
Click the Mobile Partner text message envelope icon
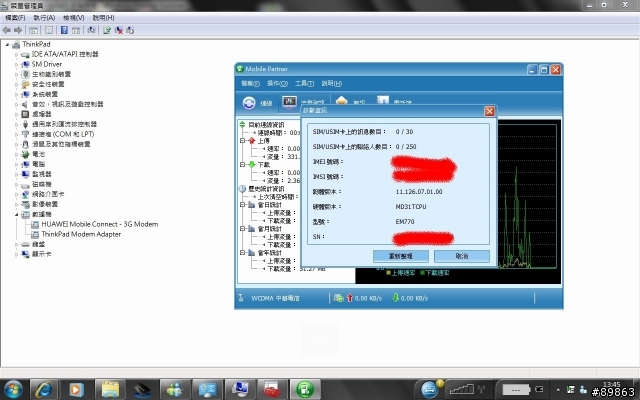[341, 101]
